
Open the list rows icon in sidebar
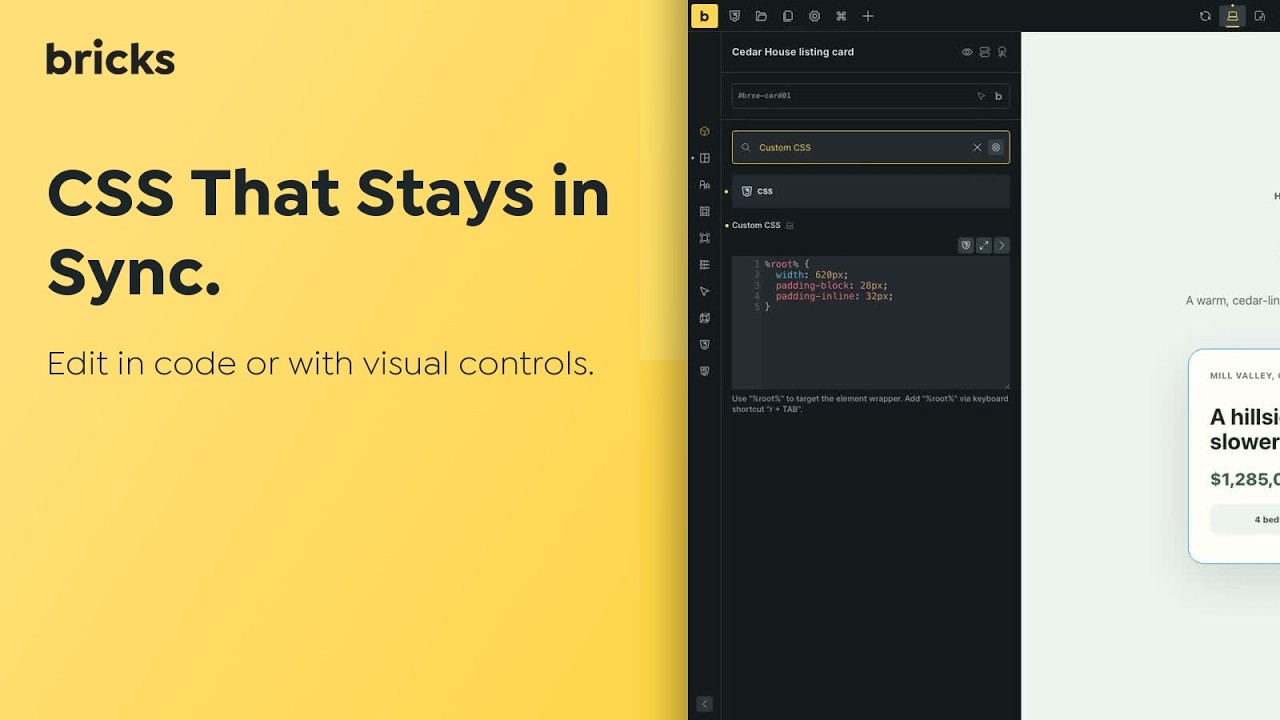click(705, 265)
